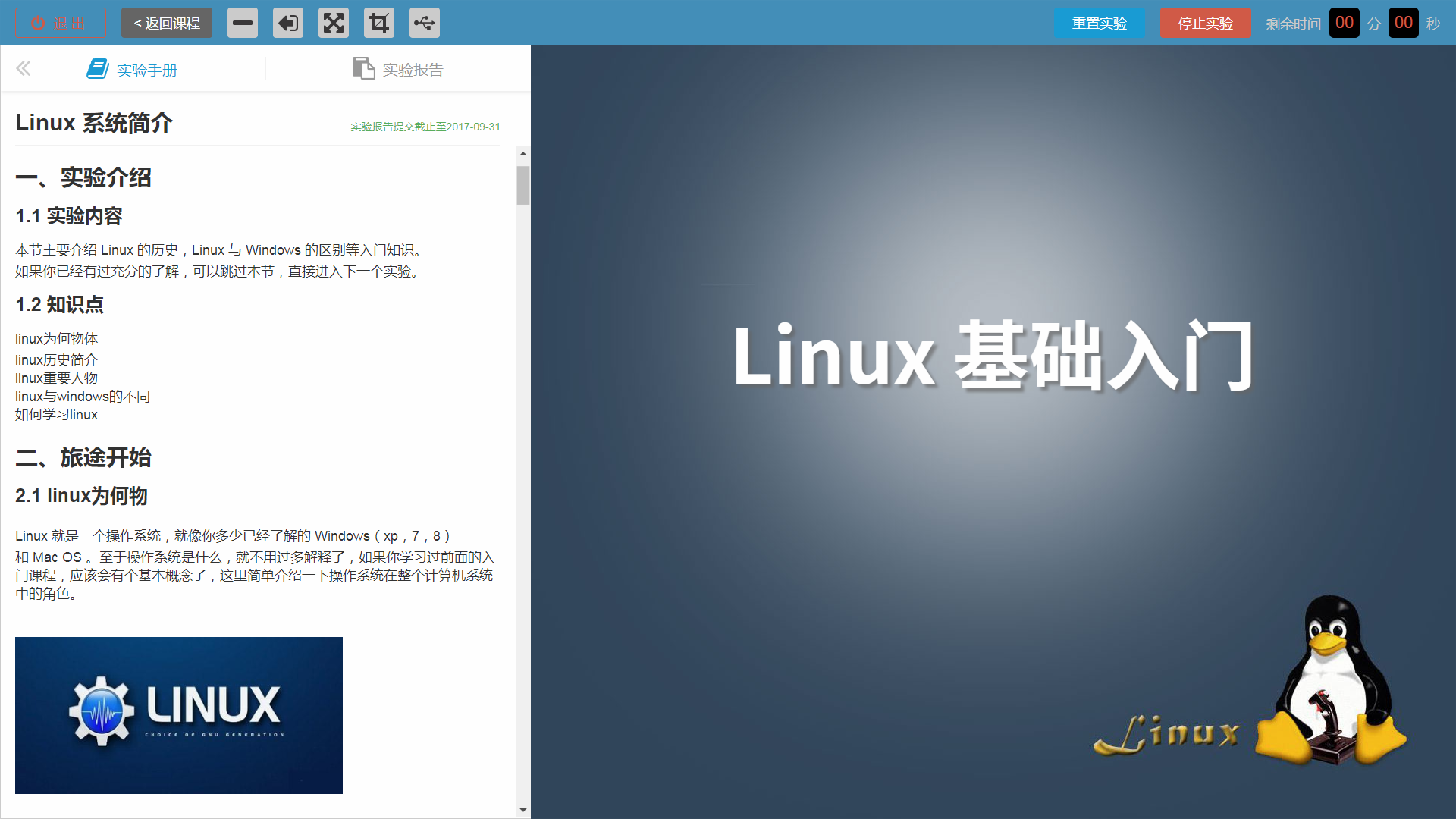Click the heading 1.2 知识点
The image size is (1456, 819).
[59, 305]
